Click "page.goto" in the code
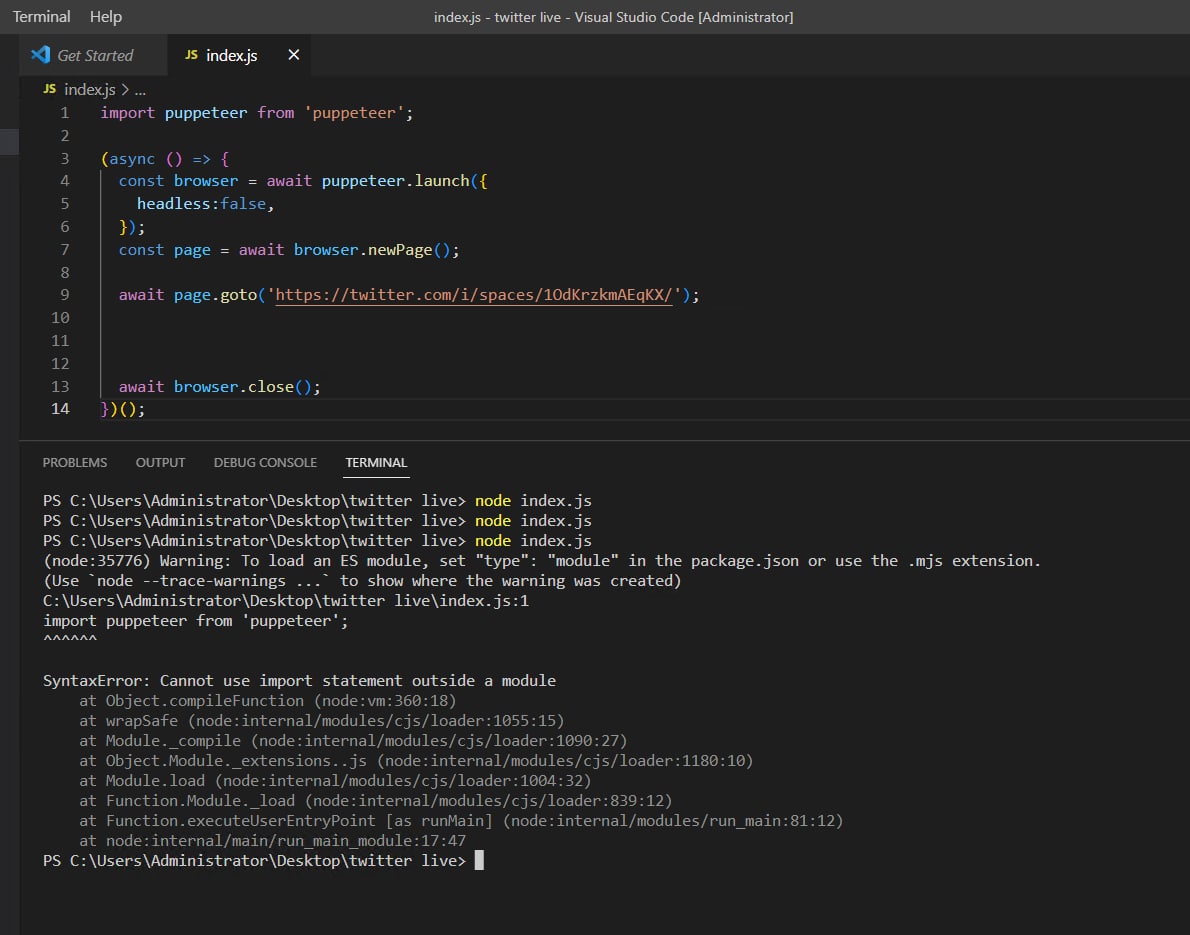The width and height of the screenshot is (1190, 935). (216, 295)
